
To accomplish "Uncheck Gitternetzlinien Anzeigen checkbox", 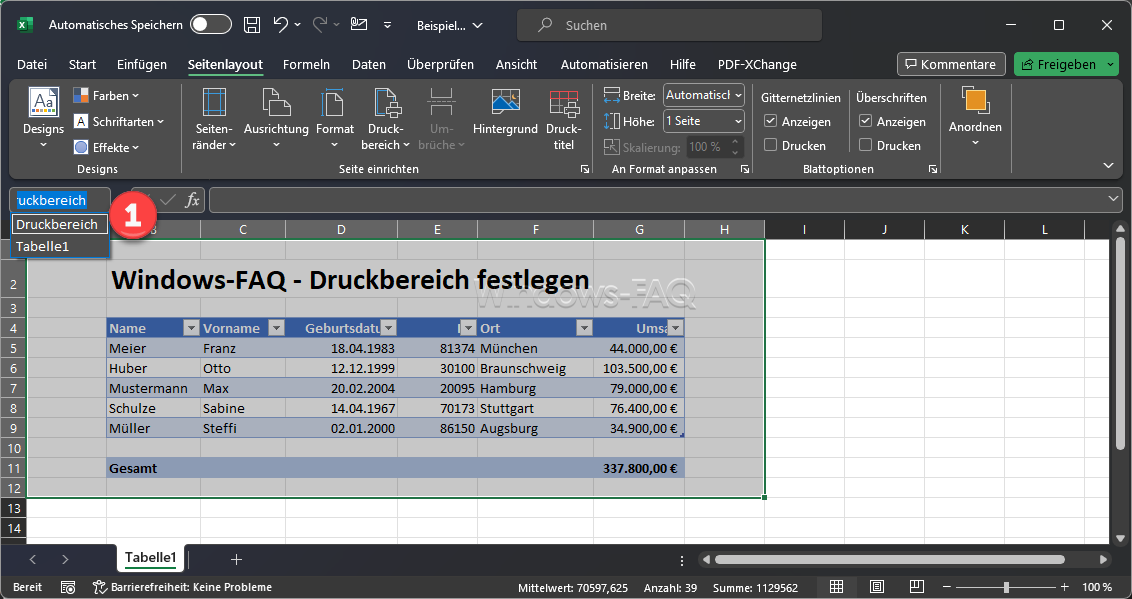I will click(770, 121).
